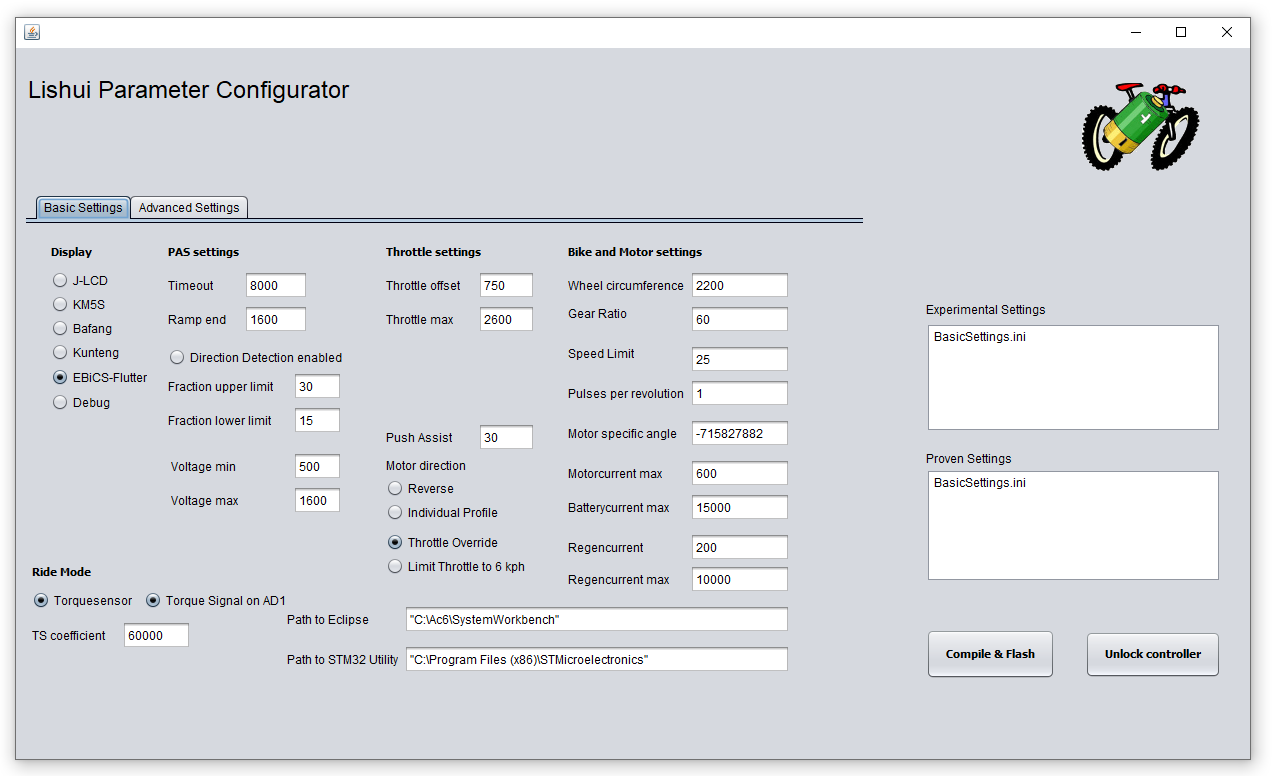The image size is (1274, 776).
Task: Toggle Torque Signal on AD1
Action: tap(216, 600)
